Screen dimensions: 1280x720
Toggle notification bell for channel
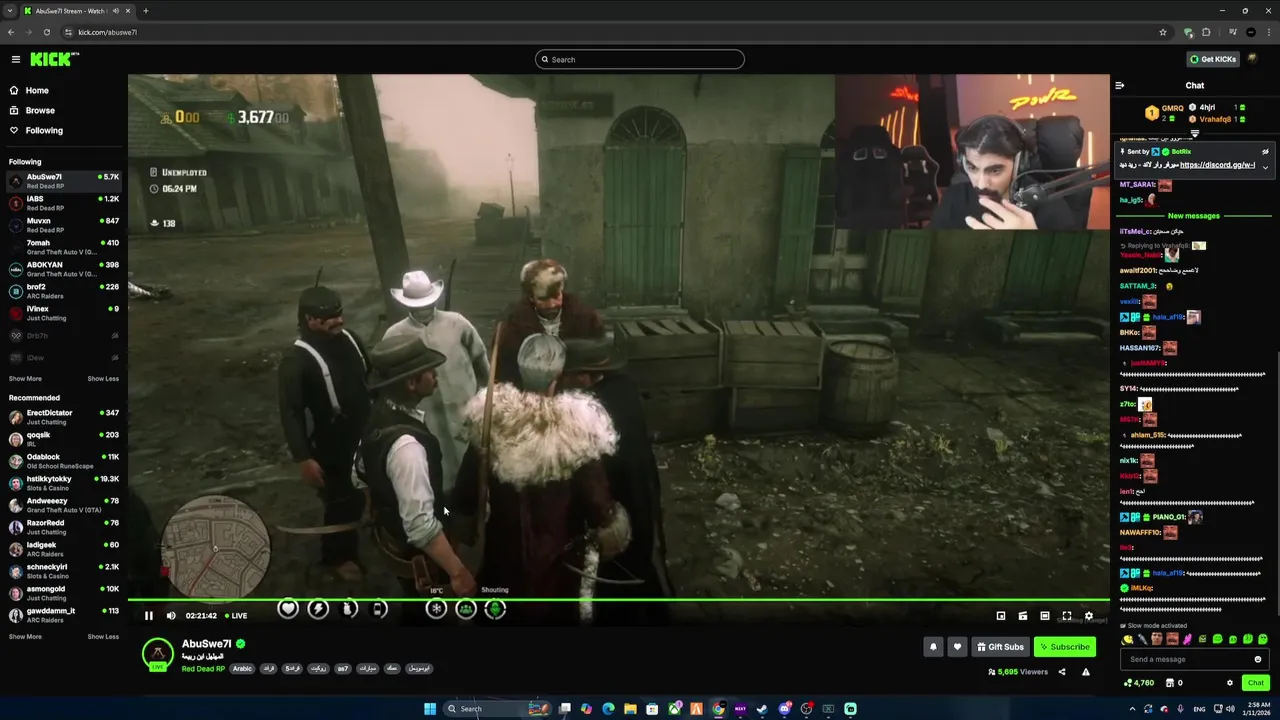pyautogui.click(x=933, y=647)
